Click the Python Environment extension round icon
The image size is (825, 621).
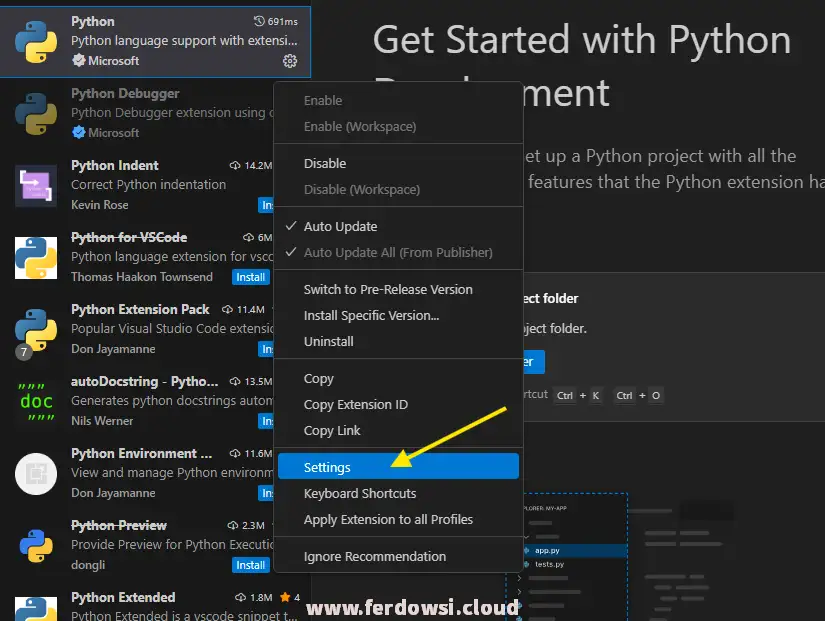point(36,474)
